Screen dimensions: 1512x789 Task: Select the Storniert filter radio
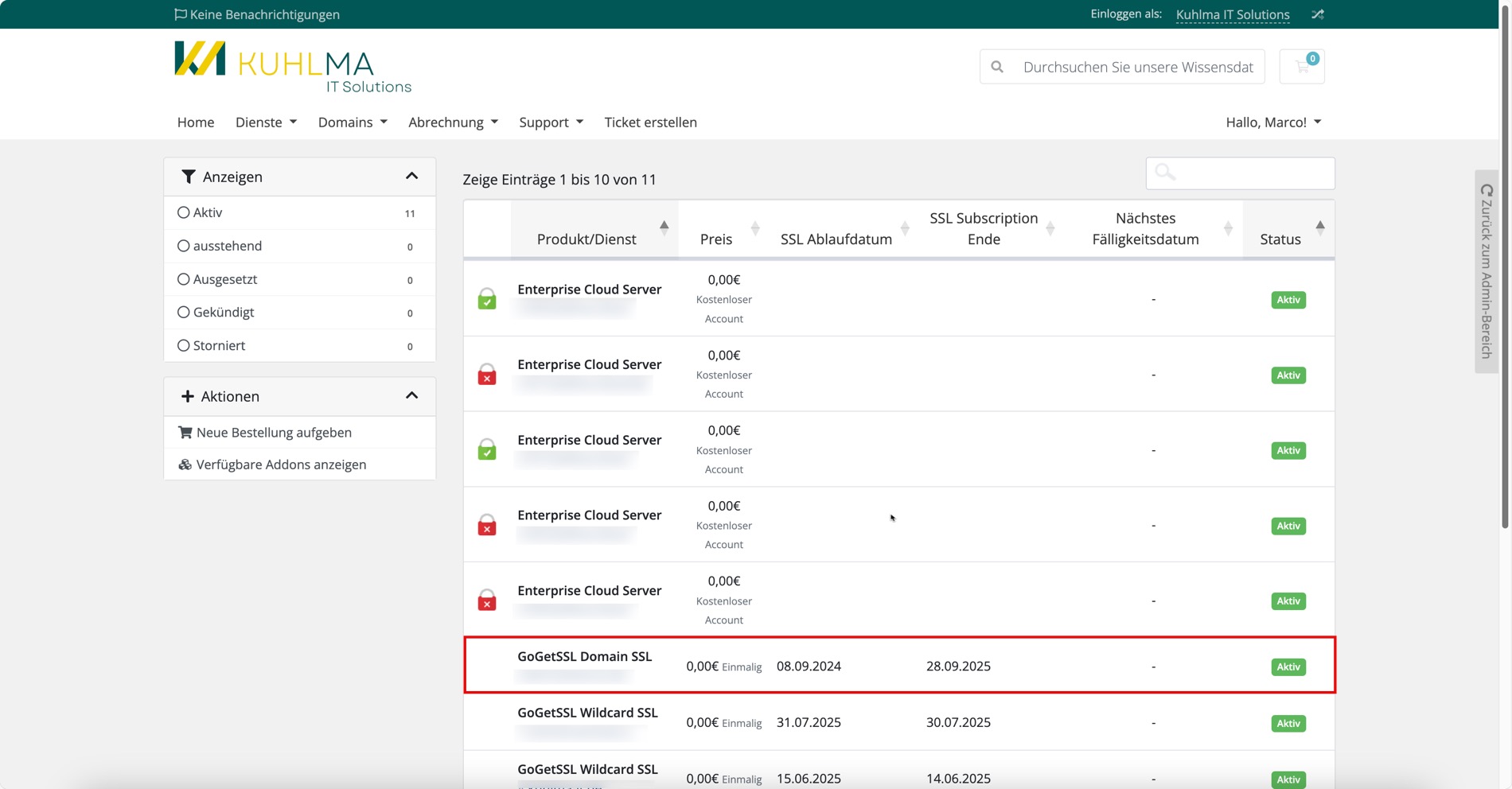click(184, 345)
